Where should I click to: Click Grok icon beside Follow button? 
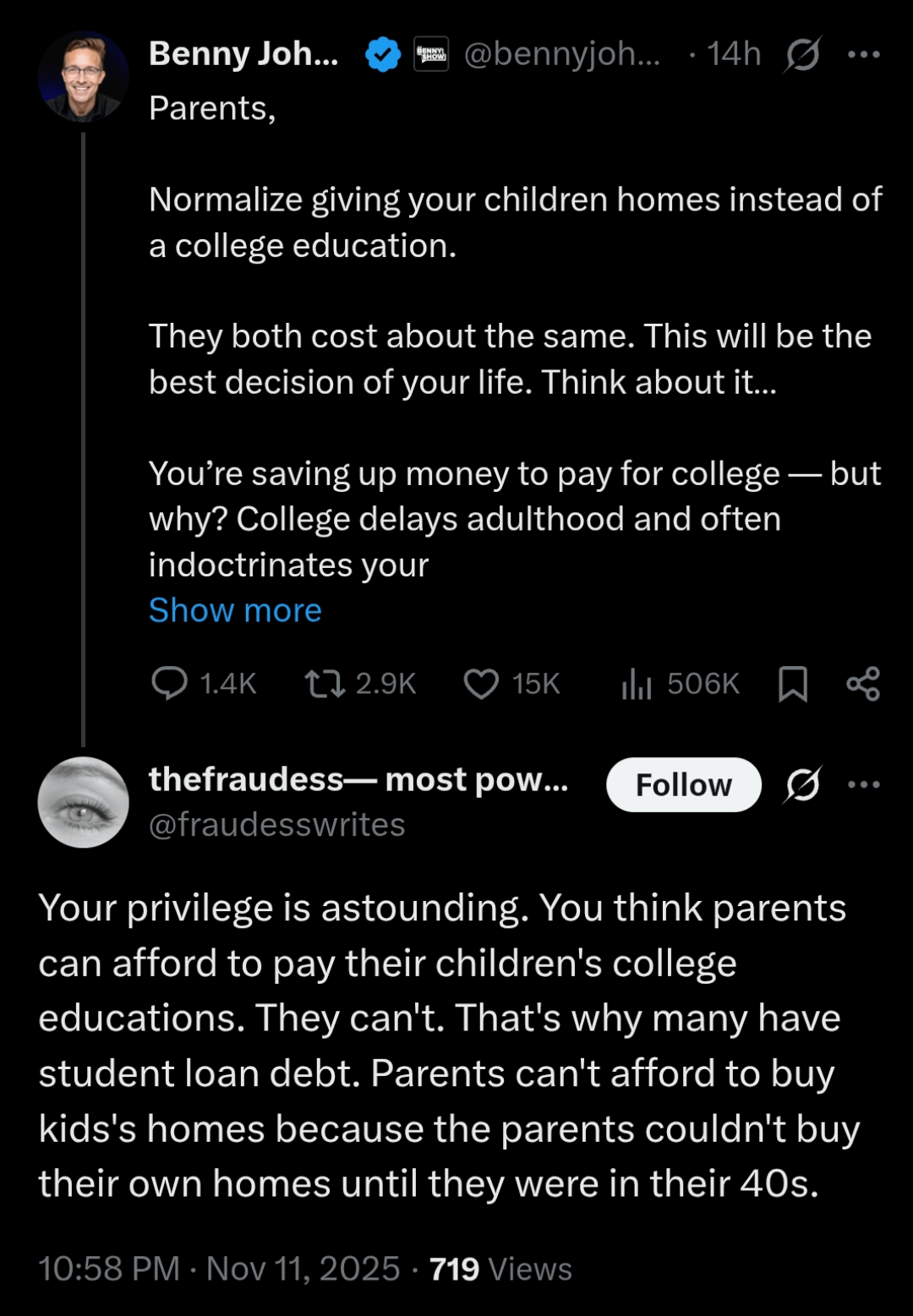(x=801, y=785)
